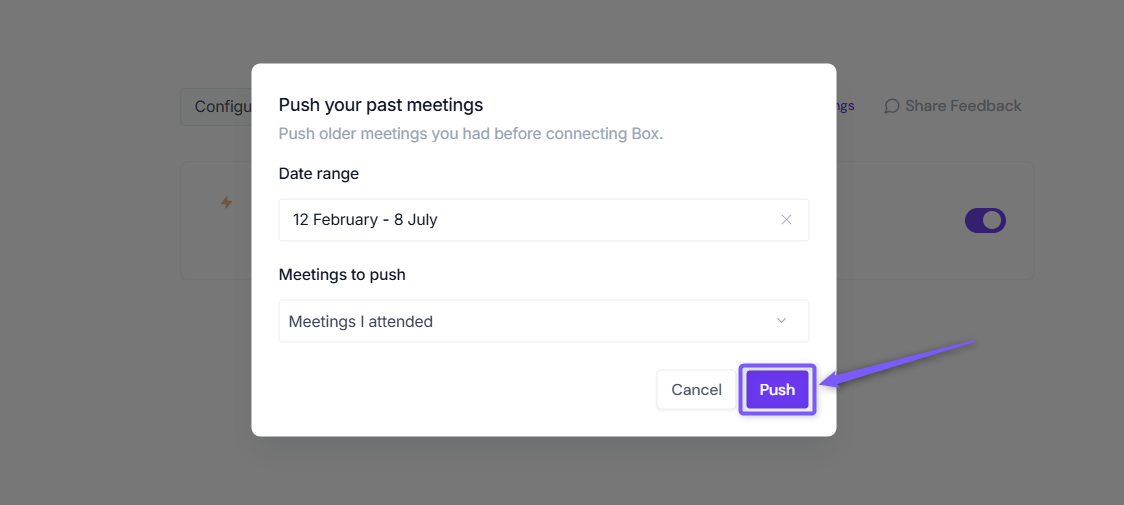Open the partially hidden Configu… dropdown button
1124x505 pixels.
[216, 107]
